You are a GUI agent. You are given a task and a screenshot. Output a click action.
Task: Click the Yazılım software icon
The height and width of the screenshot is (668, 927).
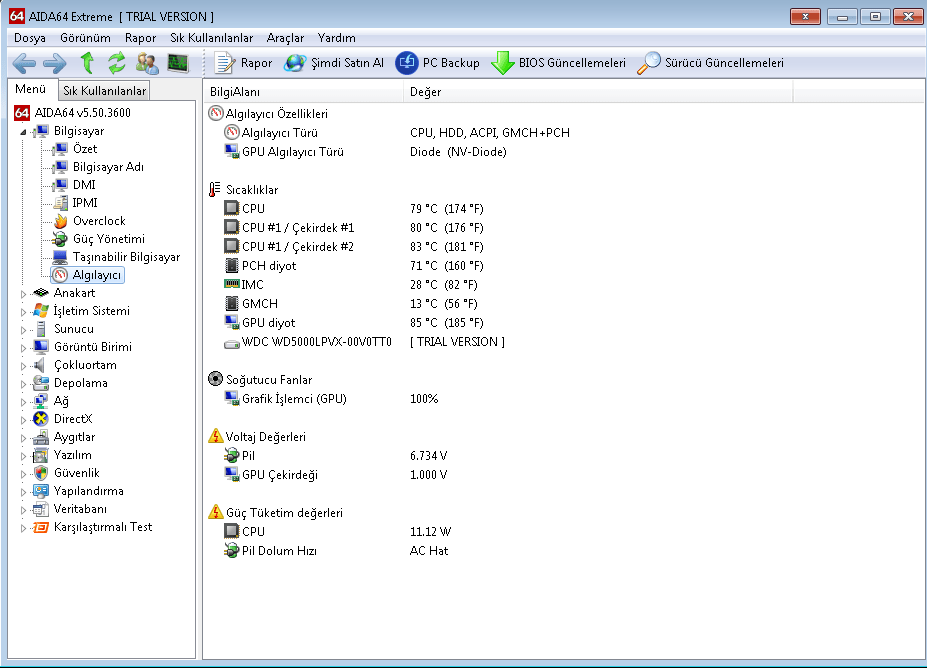(x=41, y=455)
